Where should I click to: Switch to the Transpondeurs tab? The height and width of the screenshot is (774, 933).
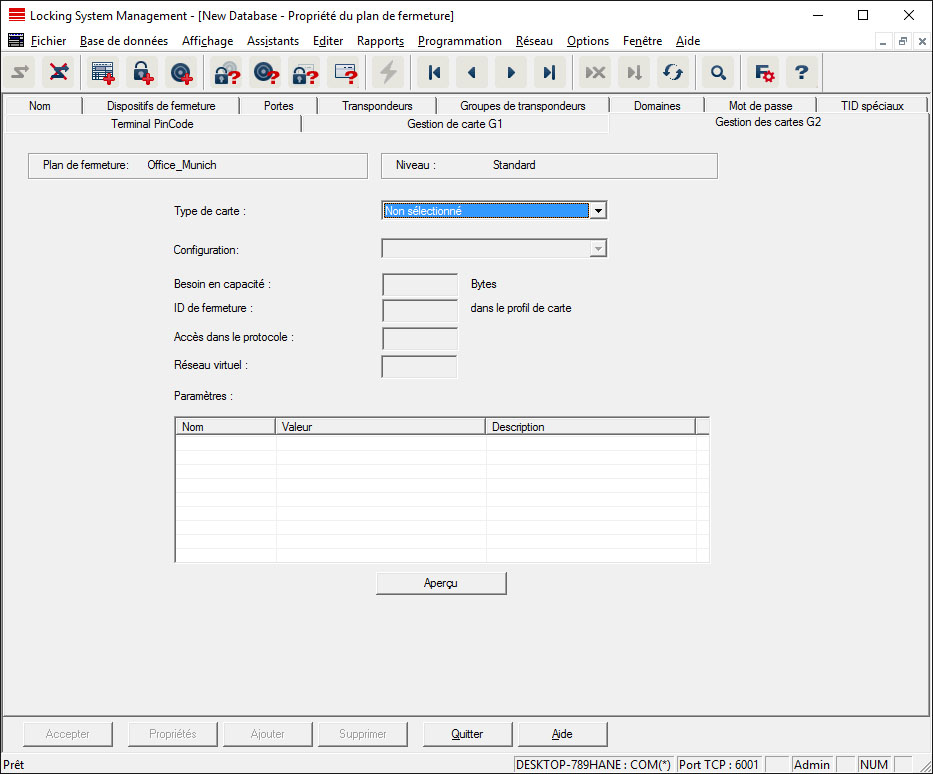click(x=376, y=106)
